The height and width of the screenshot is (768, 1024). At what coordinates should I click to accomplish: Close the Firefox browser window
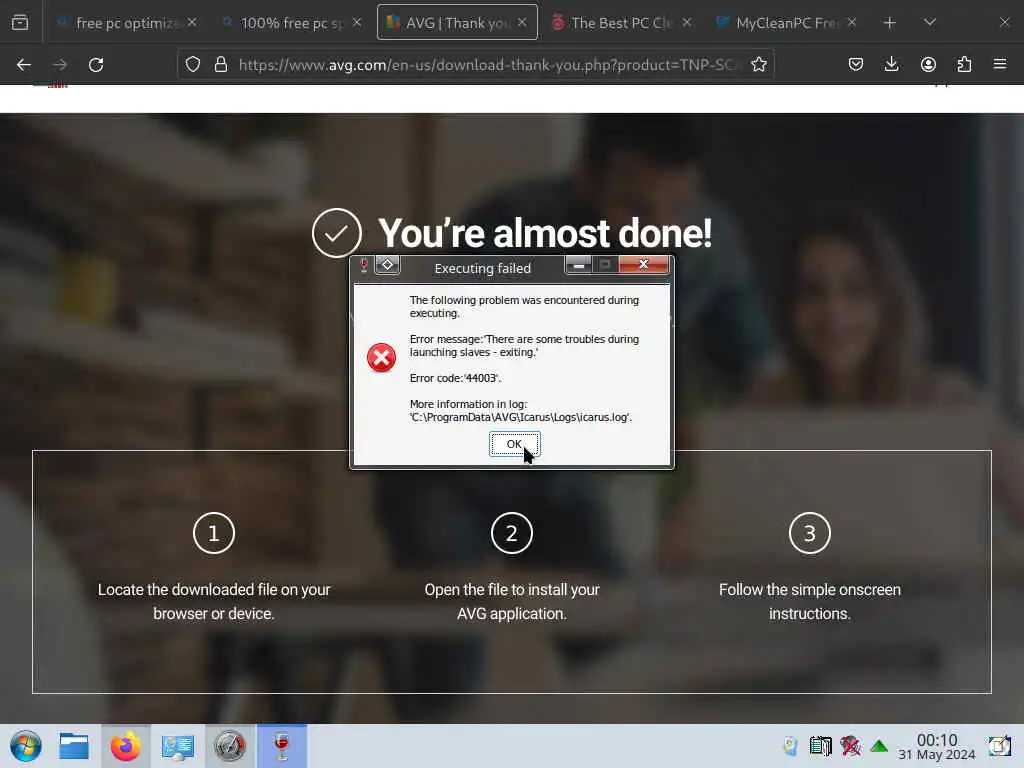pos(1004,23)
